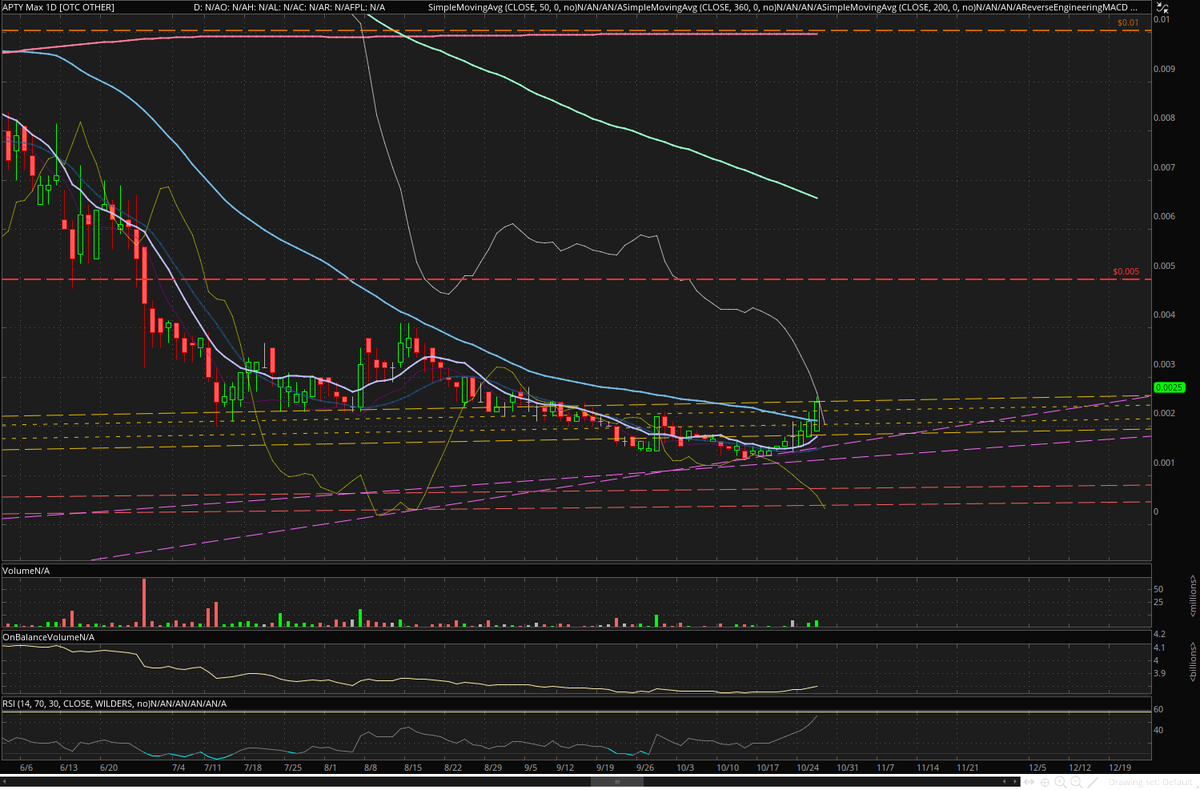Click the 12/19 date on time axis
The image size is (1200, 790).
tap(1120, 766)
